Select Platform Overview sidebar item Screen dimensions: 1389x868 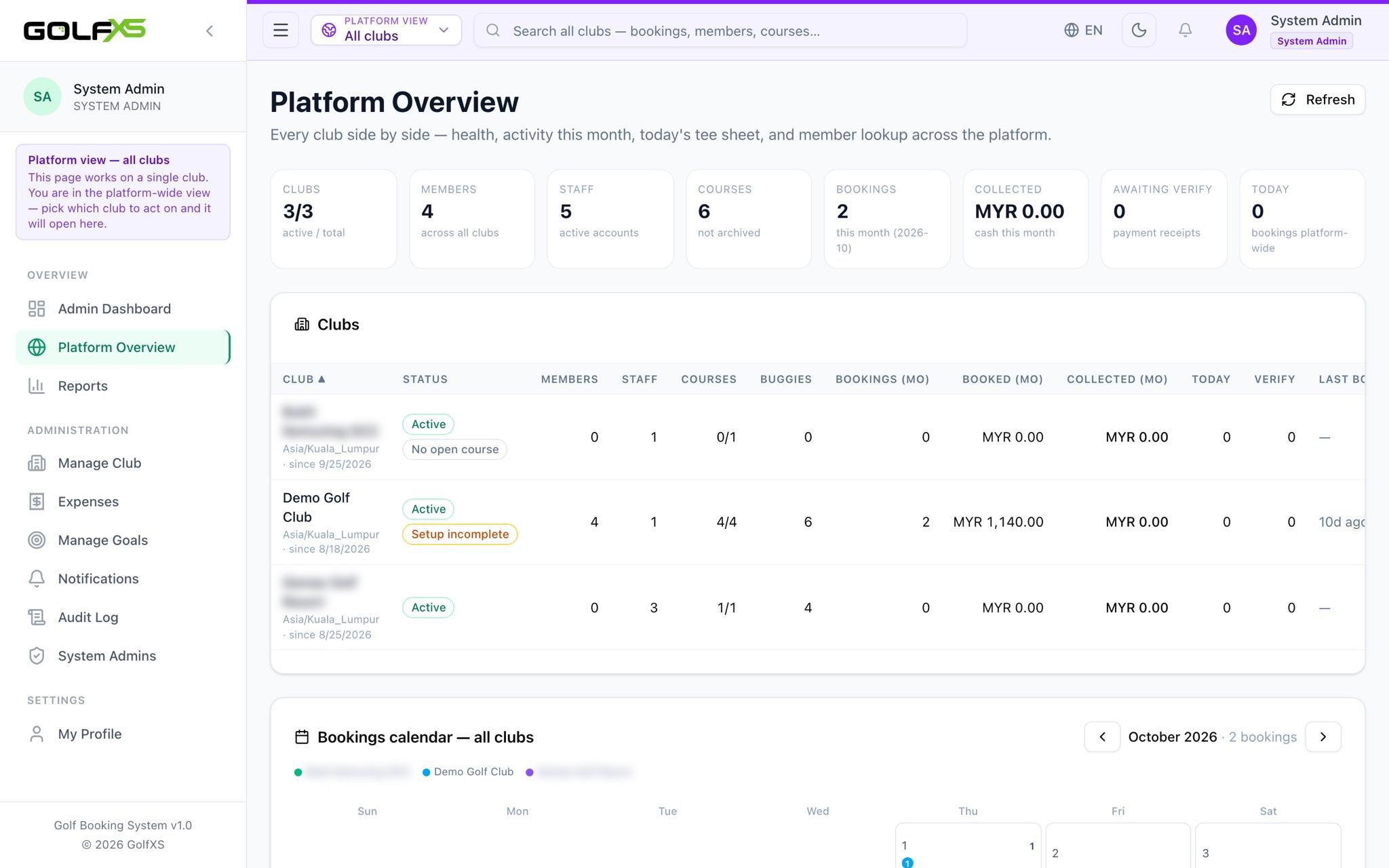pyautogui.click(x=123, y=347)
